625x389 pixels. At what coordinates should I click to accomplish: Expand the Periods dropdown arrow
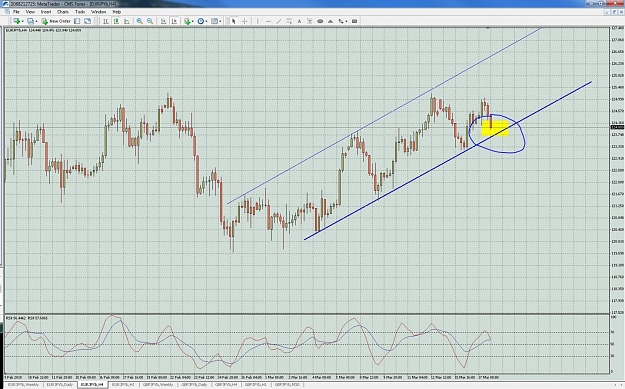tap(206, 21)
